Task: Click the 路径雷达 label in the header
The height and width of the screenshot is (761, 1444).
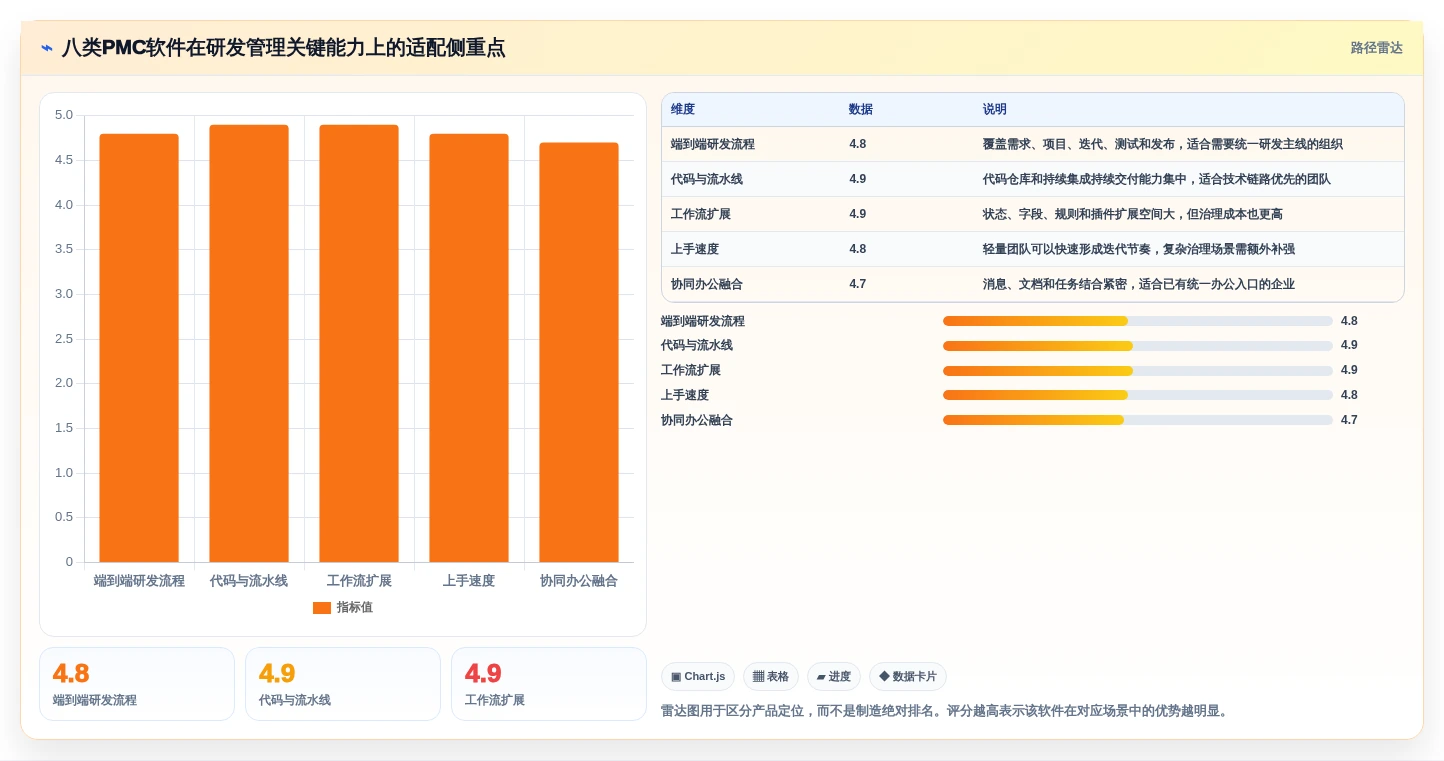Action: [x=1376, y=48]
